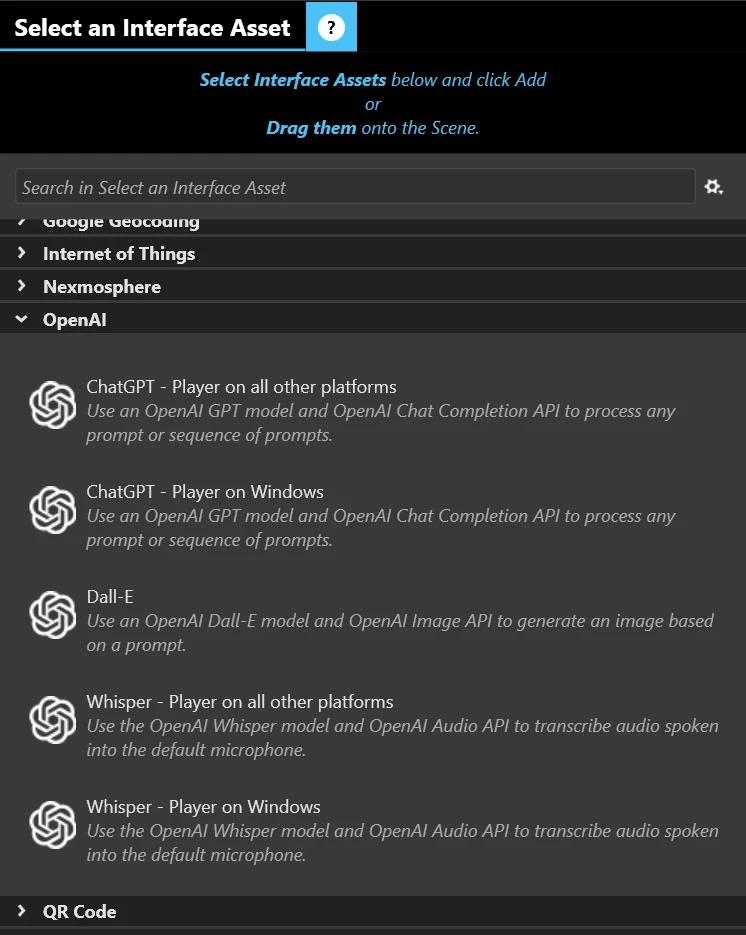
Task: Click the blue question mark help icon
Action: (331, 27)
